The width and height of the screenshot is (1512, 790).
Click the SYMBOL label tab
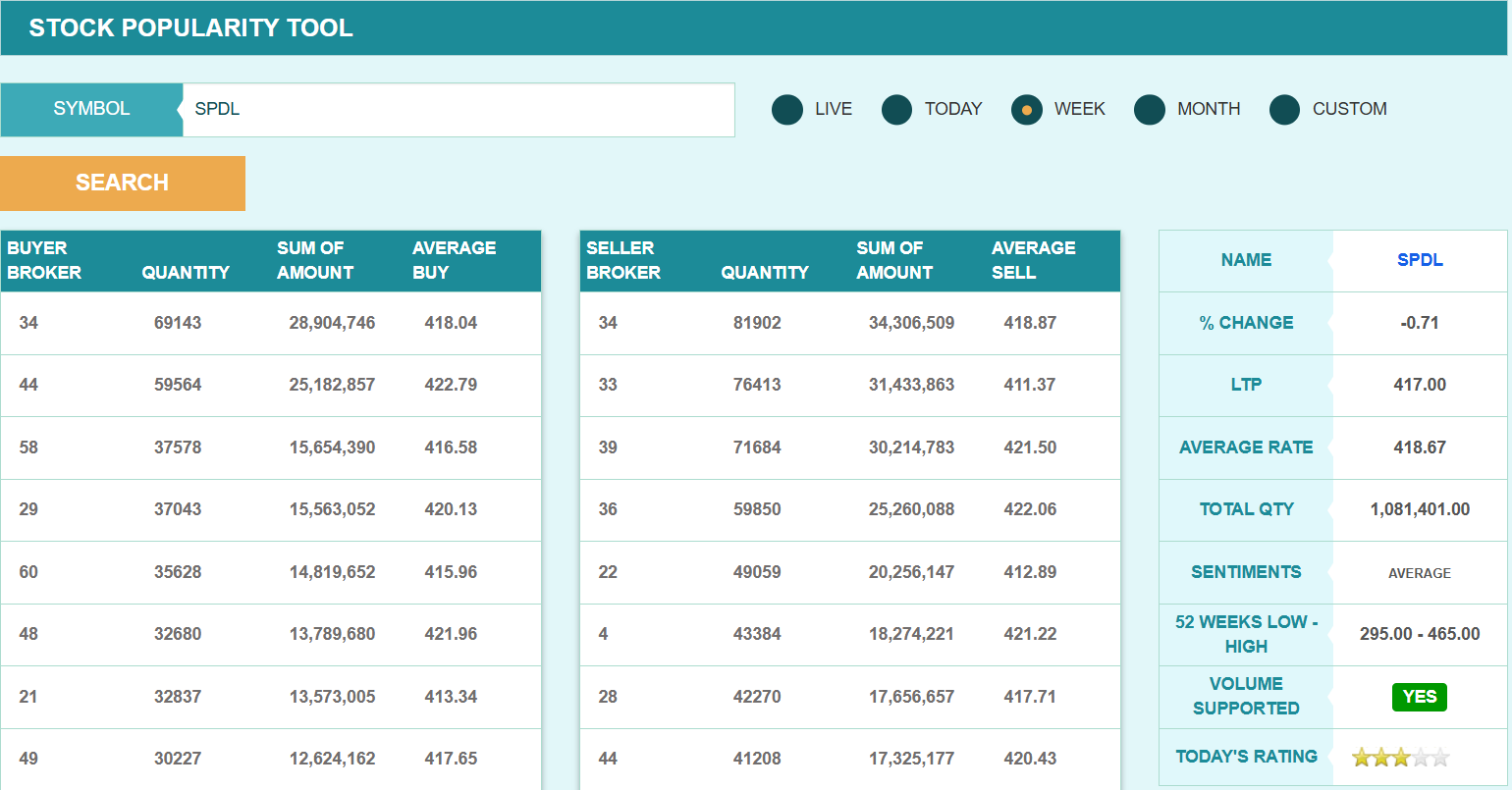(x=91, y=109)
